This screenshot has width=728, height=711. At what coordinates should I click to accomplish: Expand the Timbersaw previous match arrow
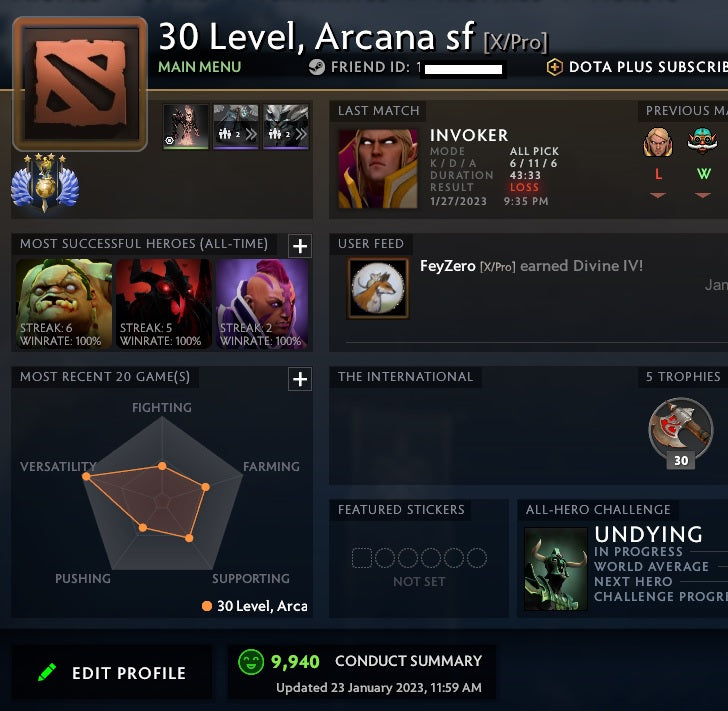click(703, 196)
